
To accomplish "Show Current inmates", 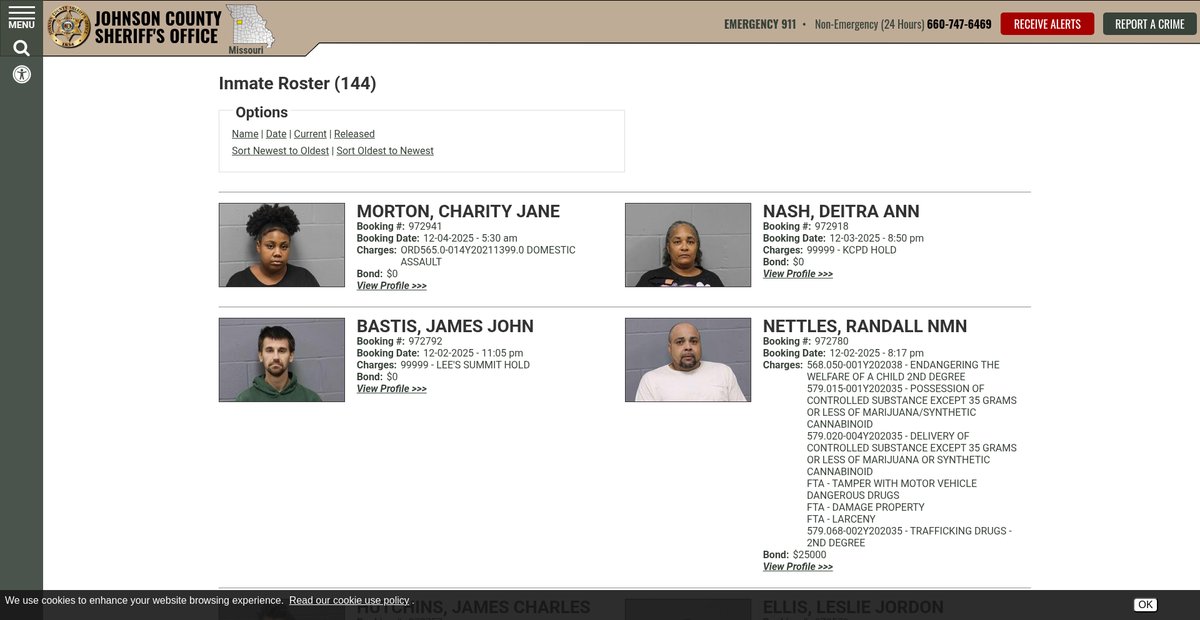I will 310,134.
